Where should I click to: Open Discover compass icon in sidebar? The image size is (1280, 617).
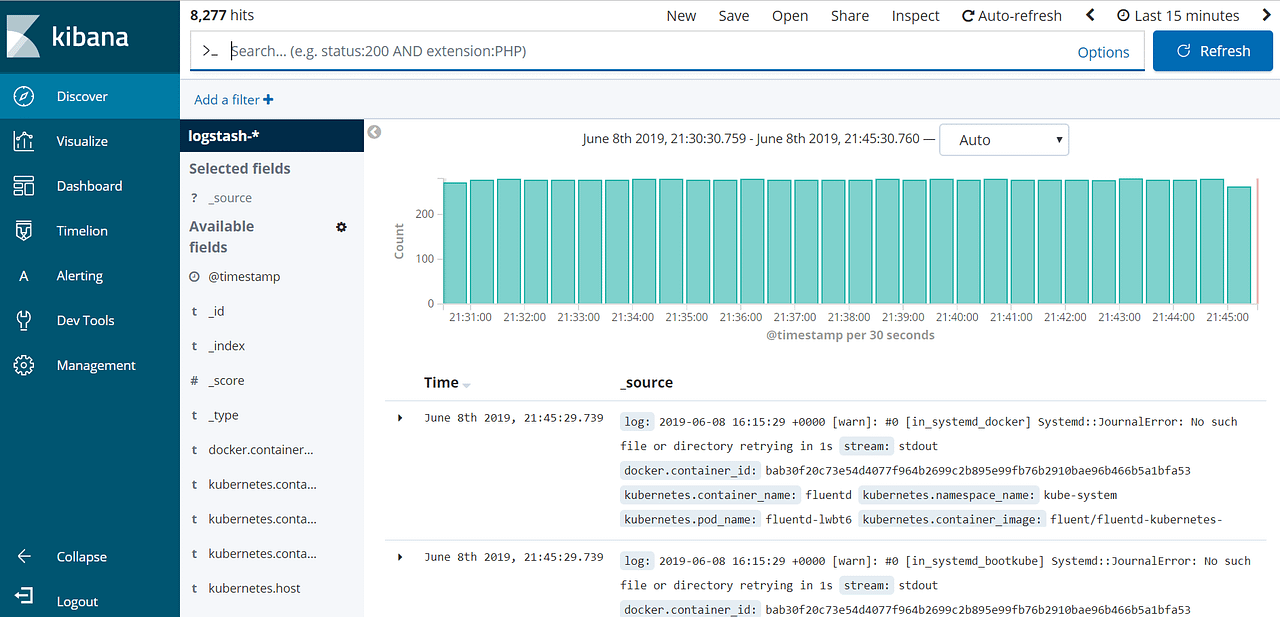[24, 97]
